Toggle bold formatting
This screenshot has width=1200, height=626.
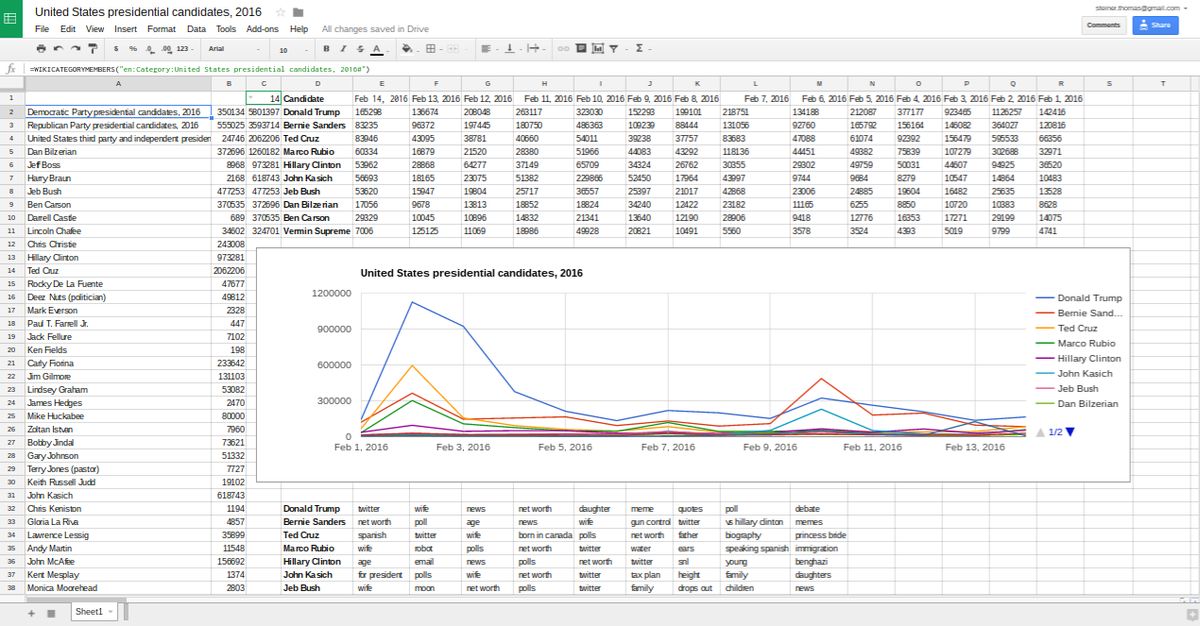[326, 49]
